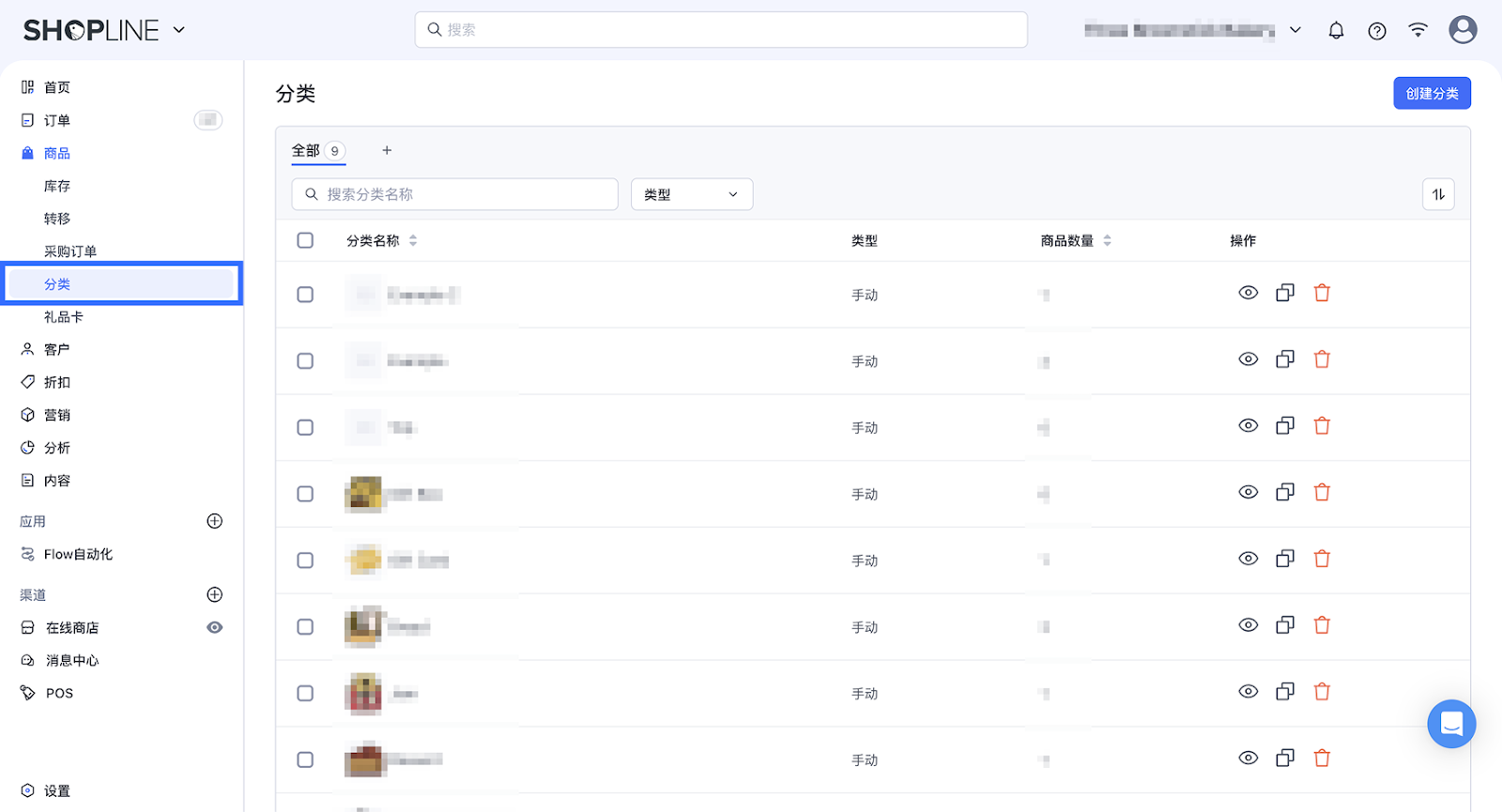Tick the select-all checkbox in table header
Image resolution: width=1502 pixels, height=812 pixels.
click(305, 240)
